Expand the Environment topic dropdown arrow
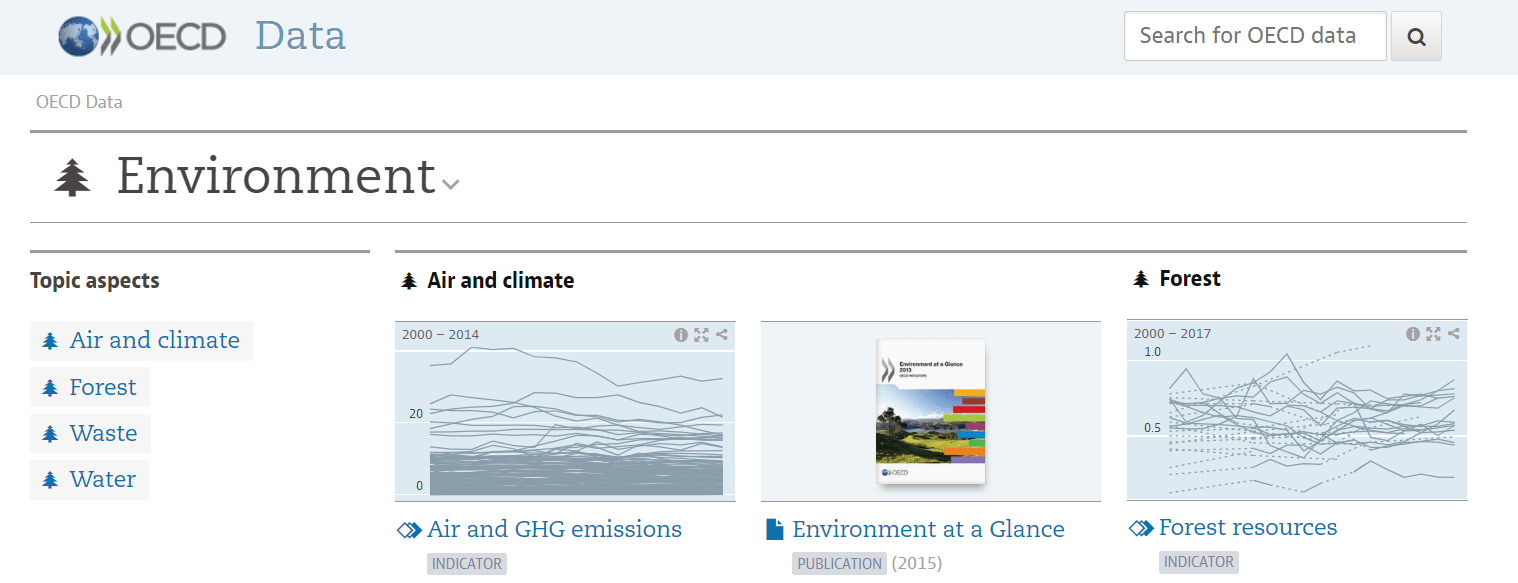This screenshot has height=583, width=1518. [451, 184]
